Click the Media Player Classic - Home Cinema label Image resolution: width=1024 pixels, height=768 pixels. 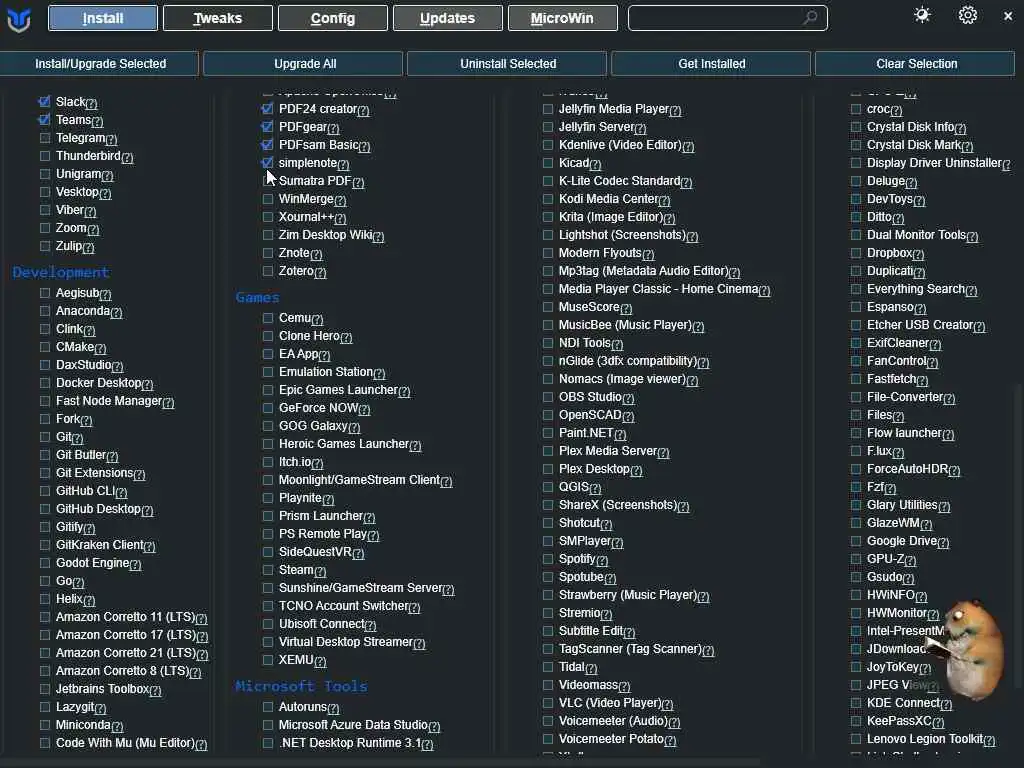coord(658,289)
